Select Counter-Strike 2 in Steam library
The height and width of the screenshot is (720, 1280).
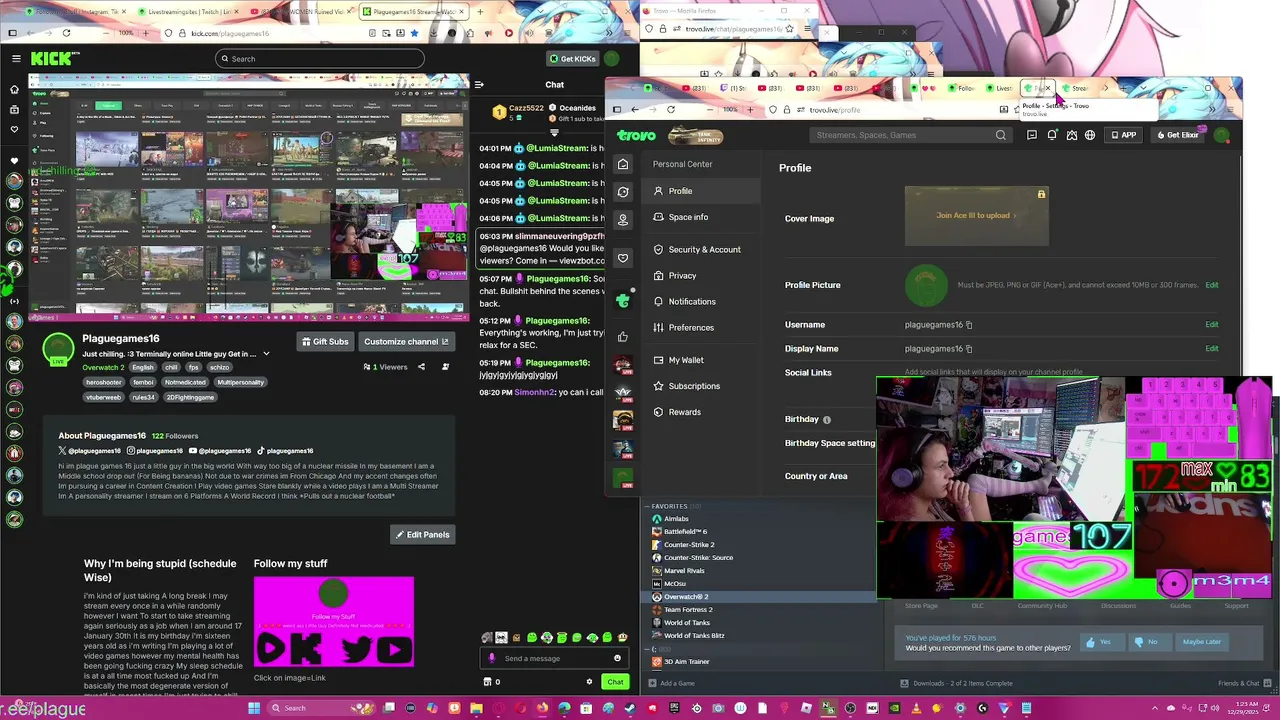[689, 545]
